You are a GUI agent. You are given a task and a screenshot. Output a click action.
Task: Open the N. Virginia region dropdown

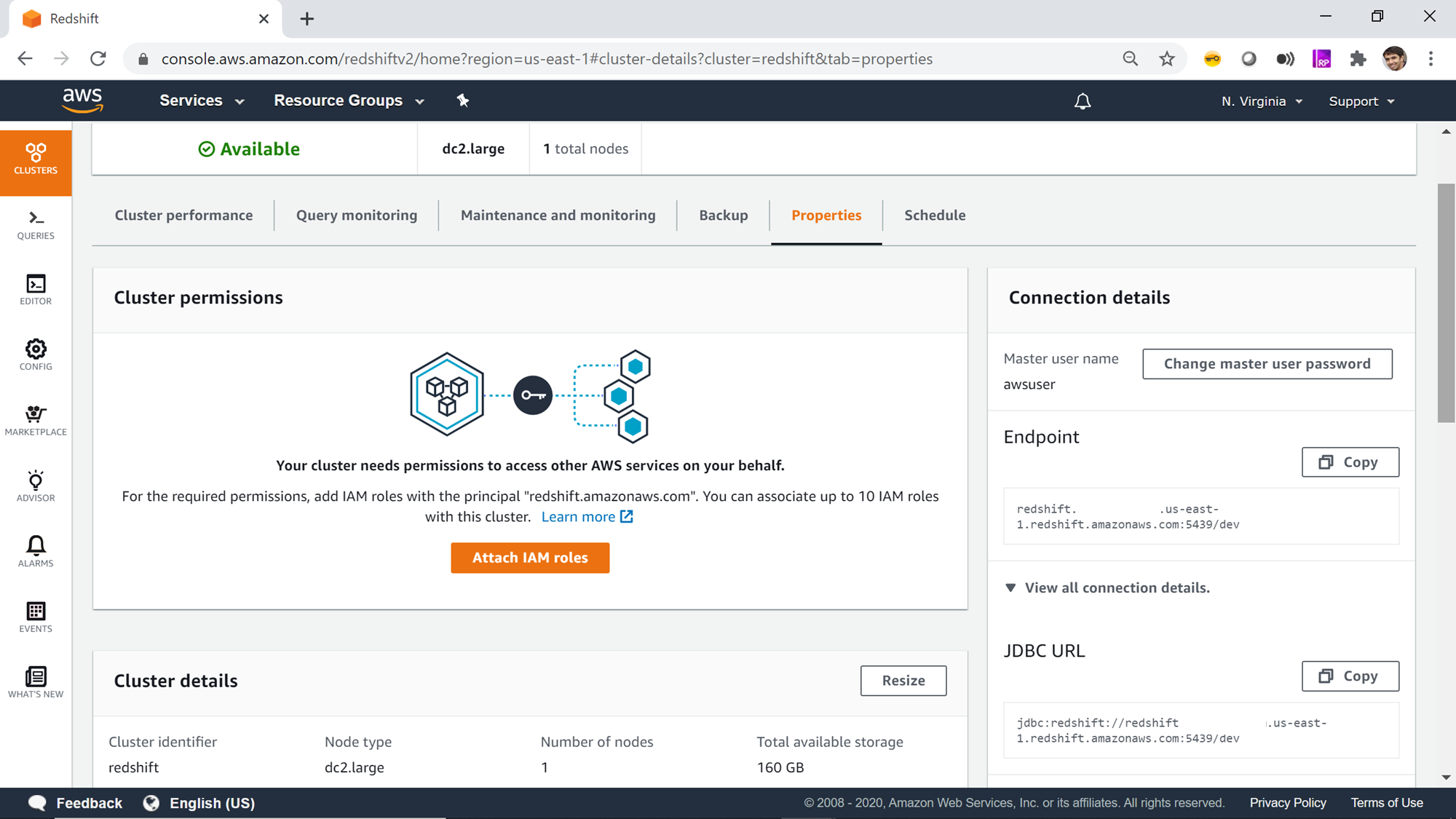[x=1262, y=101]
